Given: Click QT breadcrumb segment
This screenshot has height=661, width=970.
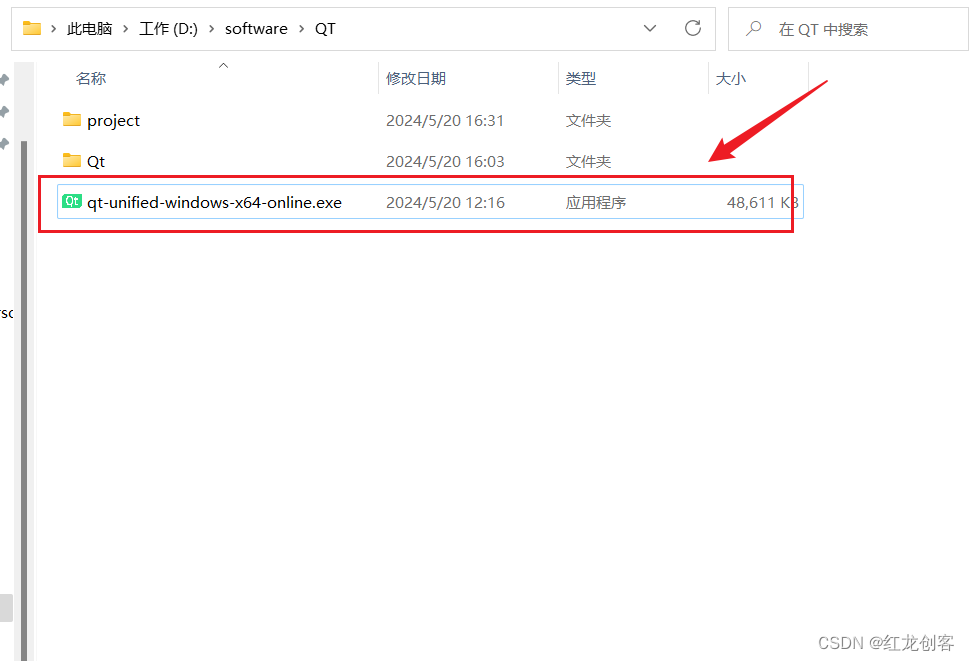Looking at the screenshot, I should [325, 29].
